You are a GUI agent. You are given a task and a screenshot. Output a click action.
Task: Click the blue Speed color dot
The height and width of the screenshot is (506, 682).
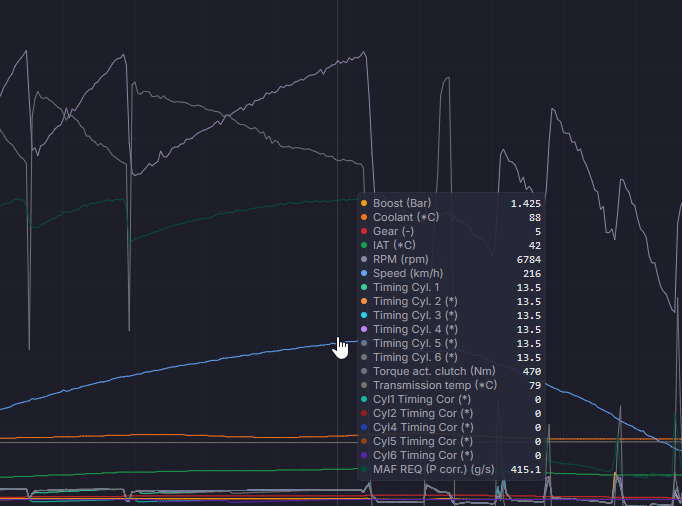click(x=364, y=273)
